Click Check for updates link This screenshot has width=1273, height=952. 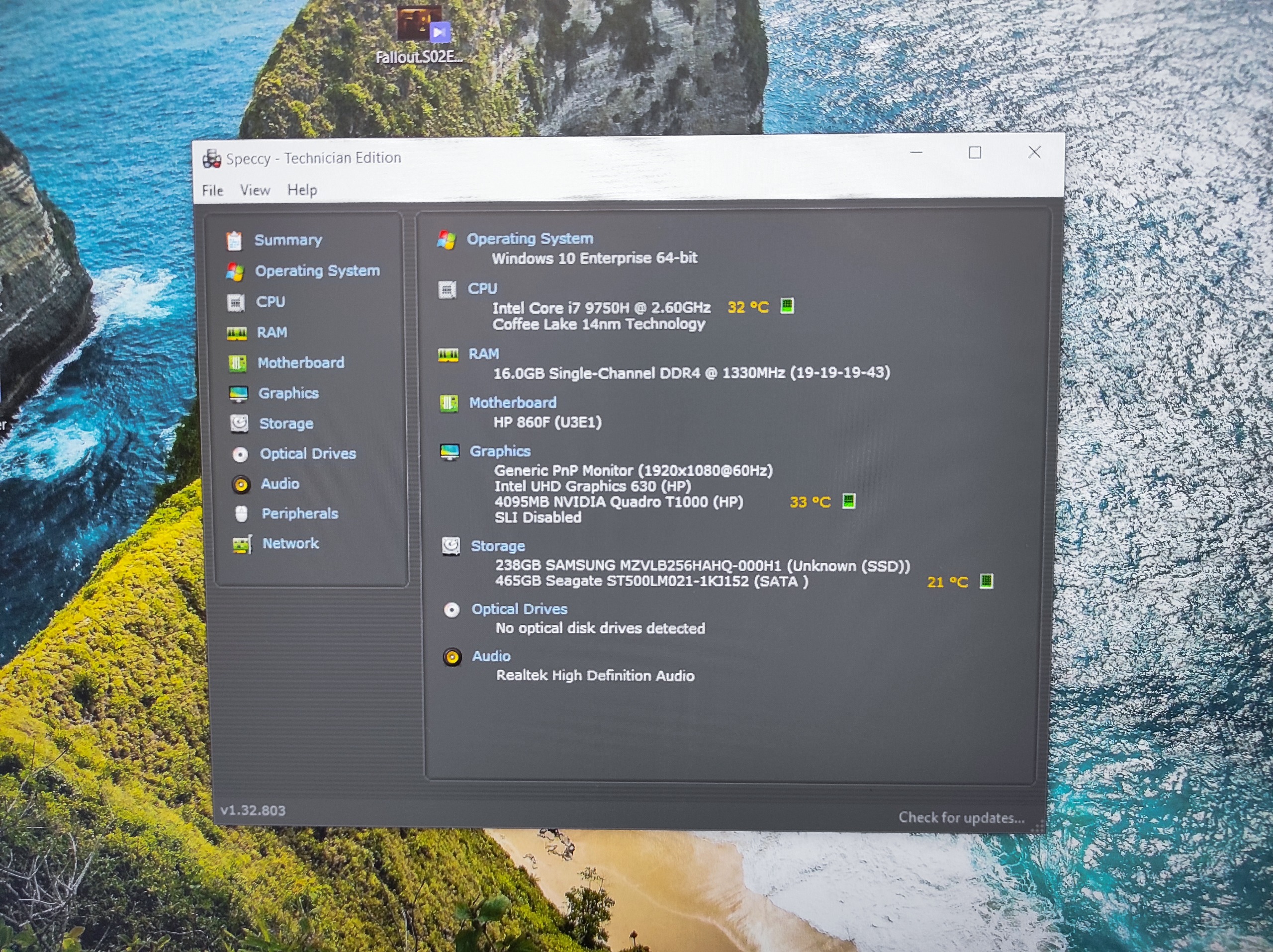click(961, 817)
